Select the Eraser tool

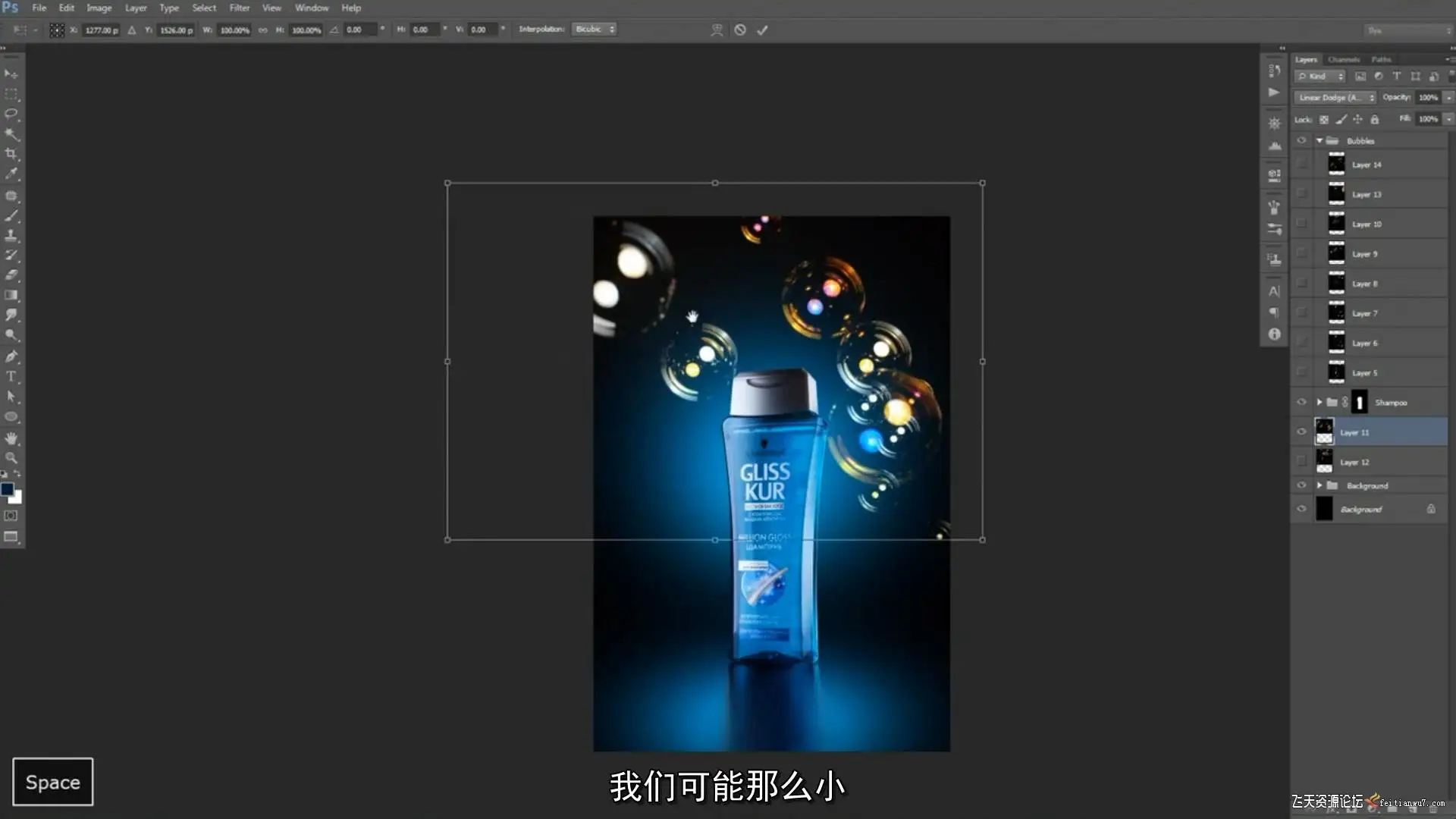11,275
